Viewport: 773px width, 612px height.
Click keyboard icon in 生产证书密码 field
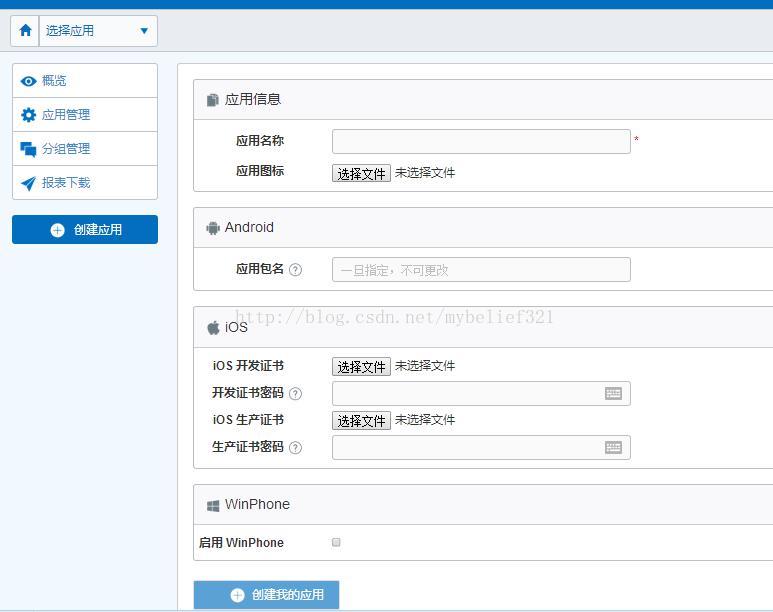pos(613,447)
